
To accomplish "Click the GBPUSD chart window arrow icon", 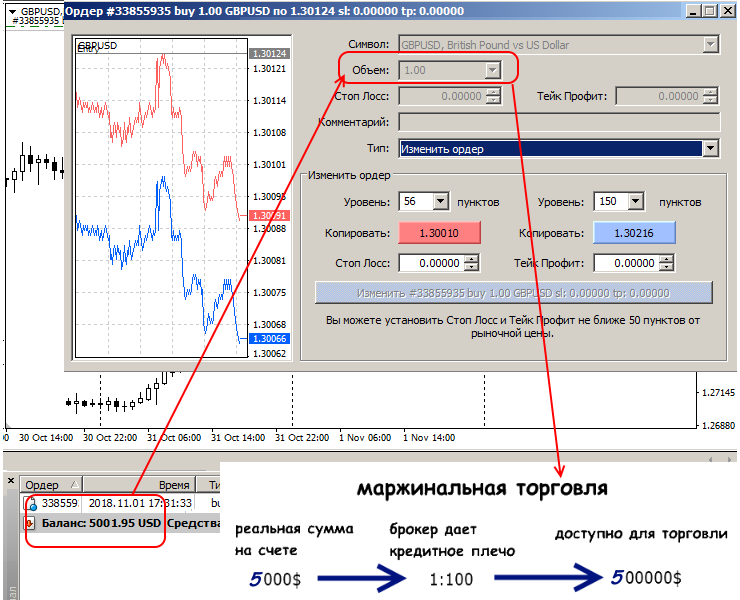I will pyautogui.click(x=11, y=12).
